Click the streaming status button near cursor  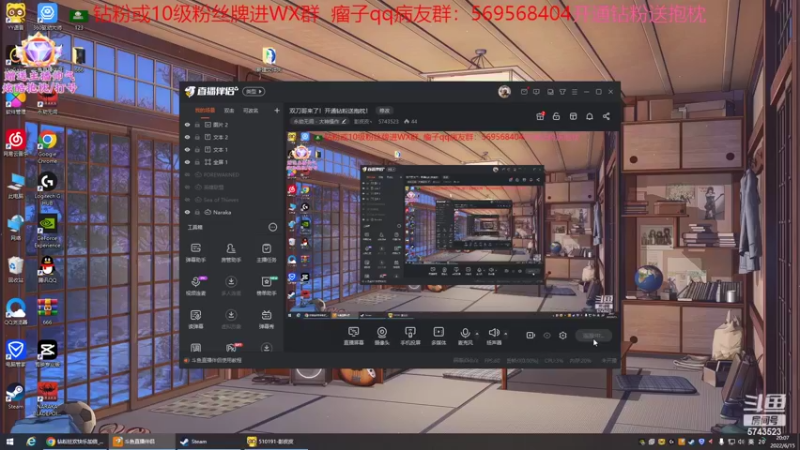593,335
